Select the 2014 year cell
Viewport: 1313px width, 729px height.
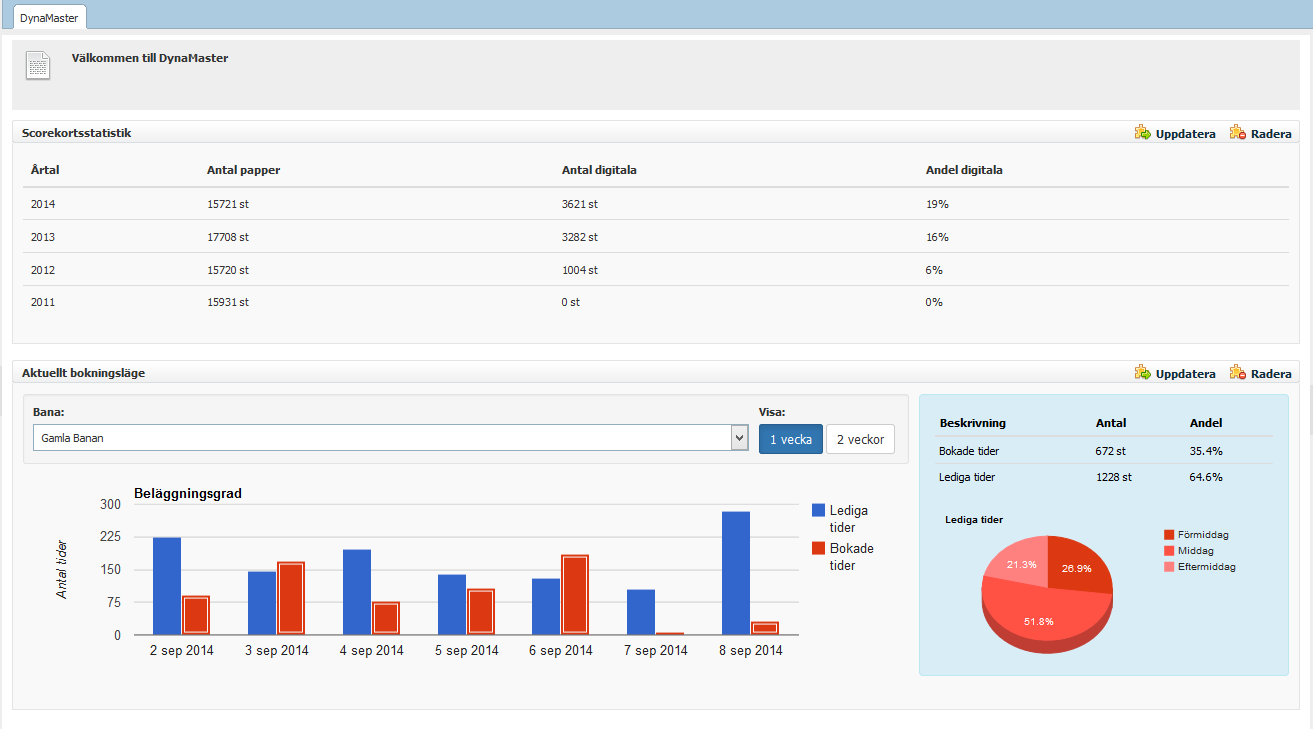coord(43,204)
